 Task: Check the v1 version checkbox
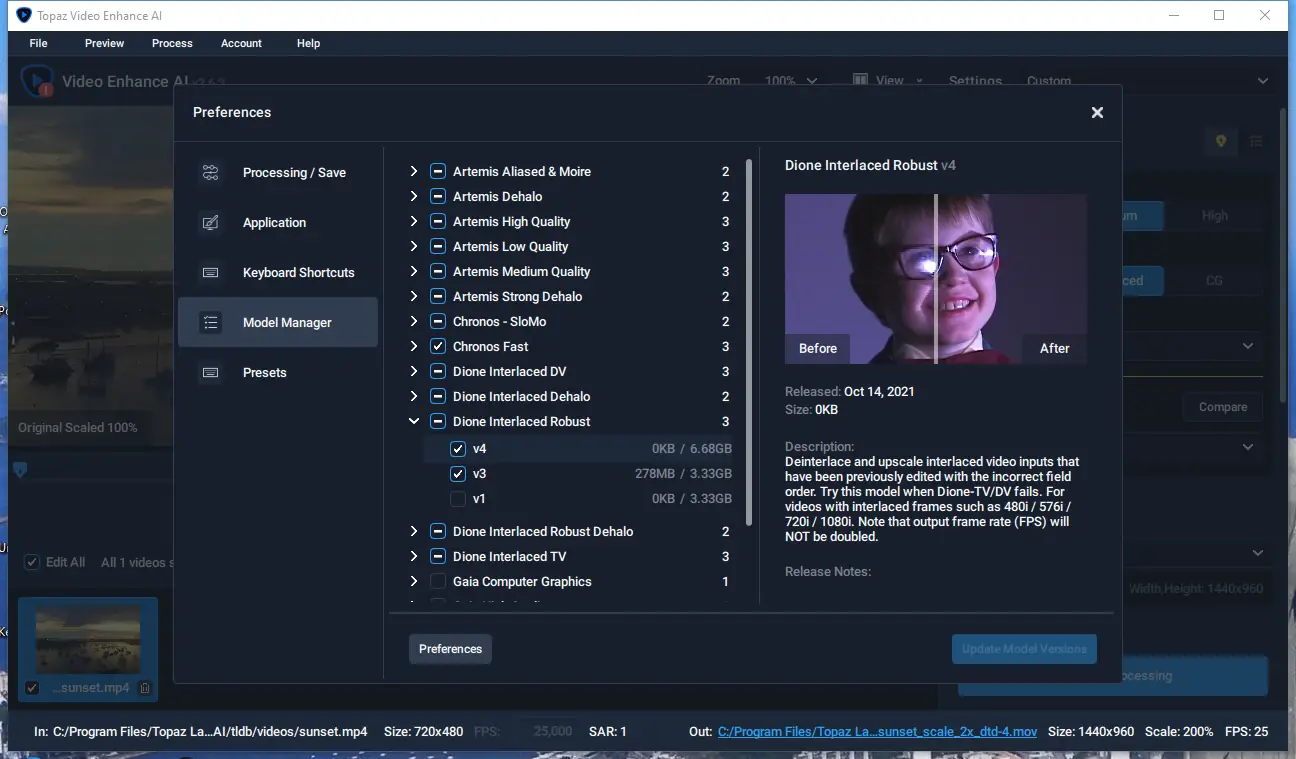tap(458, 499)
